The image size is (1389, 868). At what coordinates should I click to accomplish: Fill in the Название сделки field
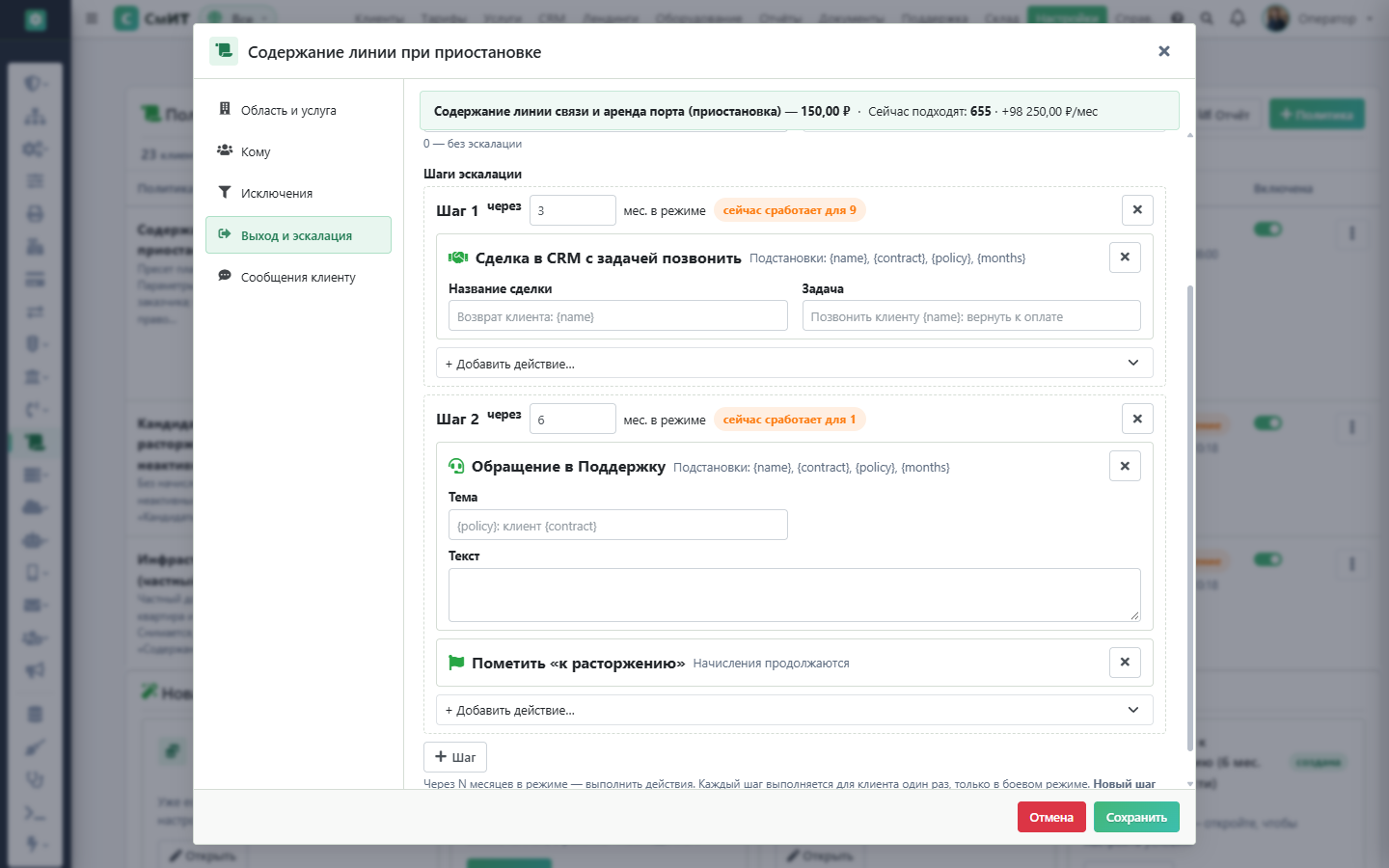(617, 316)
